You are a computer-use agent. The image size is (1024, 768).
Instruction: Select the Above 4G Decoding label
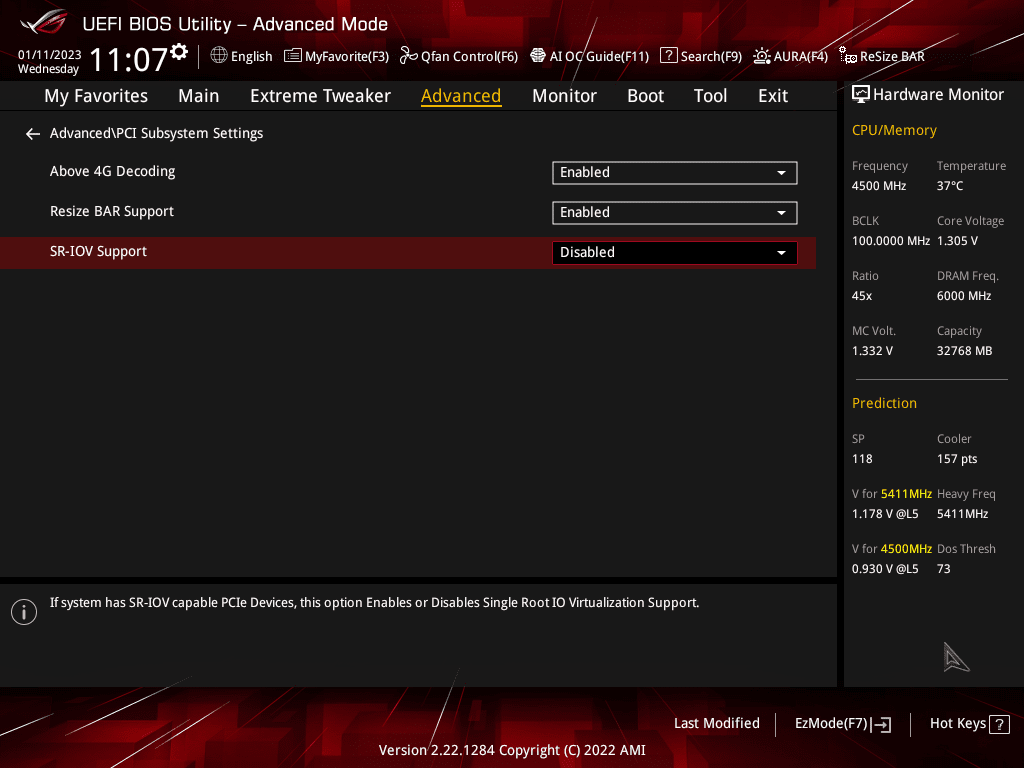coord(112,172)
